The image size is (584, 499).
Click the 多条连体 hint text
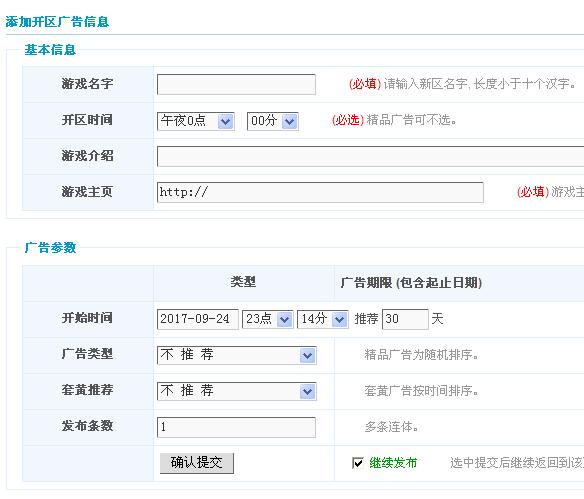[x=391, y=427]
